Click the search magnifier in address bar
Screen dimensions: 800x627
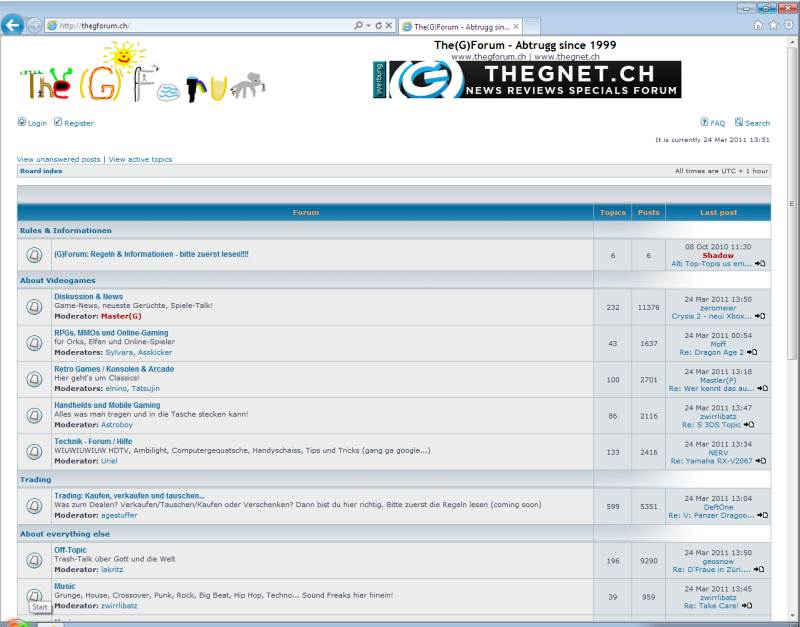(x=358, y=26)
